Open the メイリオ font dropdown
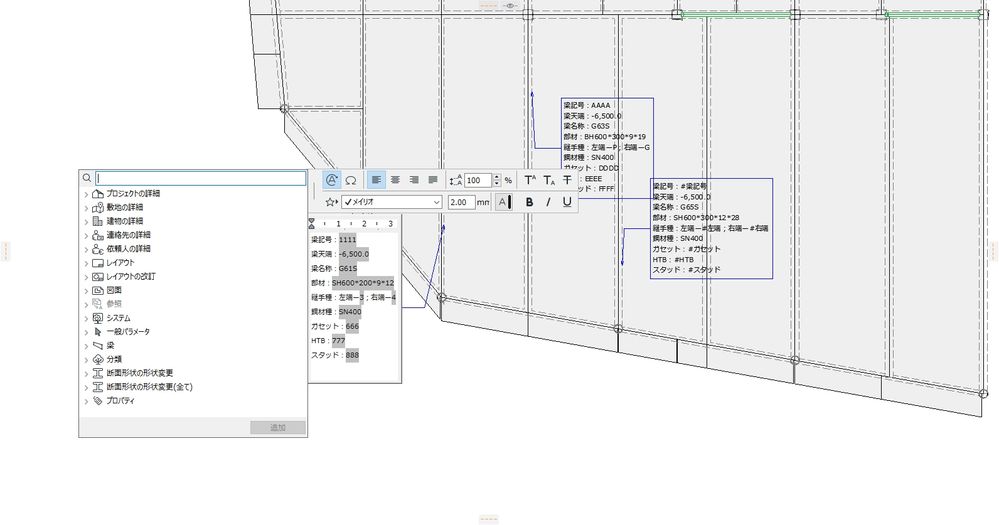Image resolution: width=999 pixels, height=525 pixels. (392, 202)
